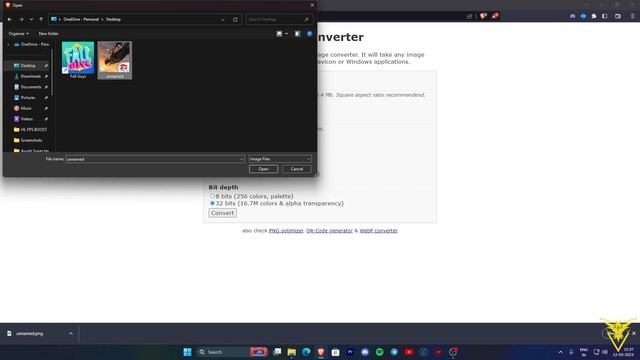Create a New folder
This screenshot has width=640, height=360.
(48, 33)
